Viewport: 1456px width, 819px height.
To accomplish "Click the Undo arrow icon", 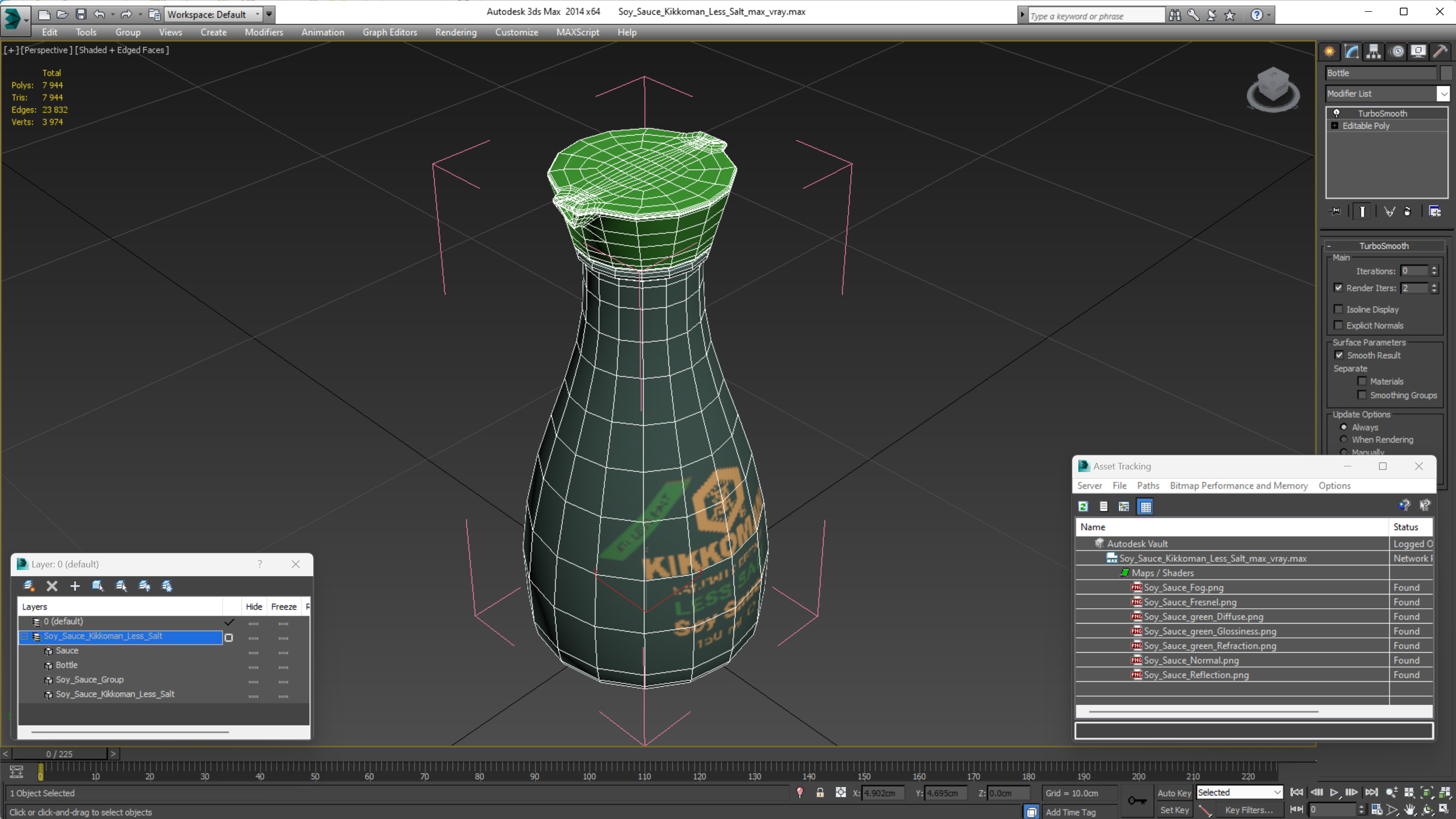I will [x=99, y=14].
